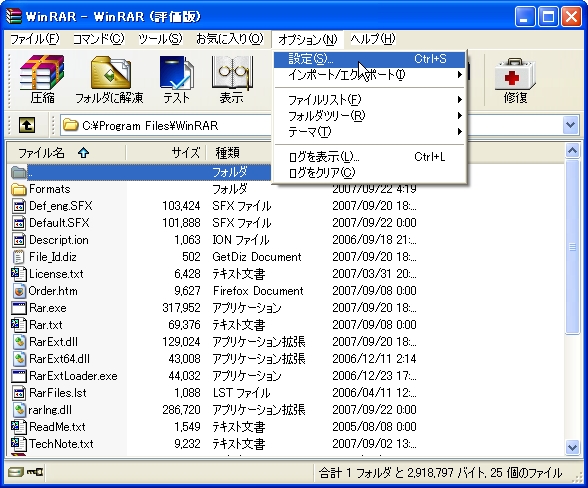Click the scrollbar up arrow
588x488 pixels.
tap(572, 151)
